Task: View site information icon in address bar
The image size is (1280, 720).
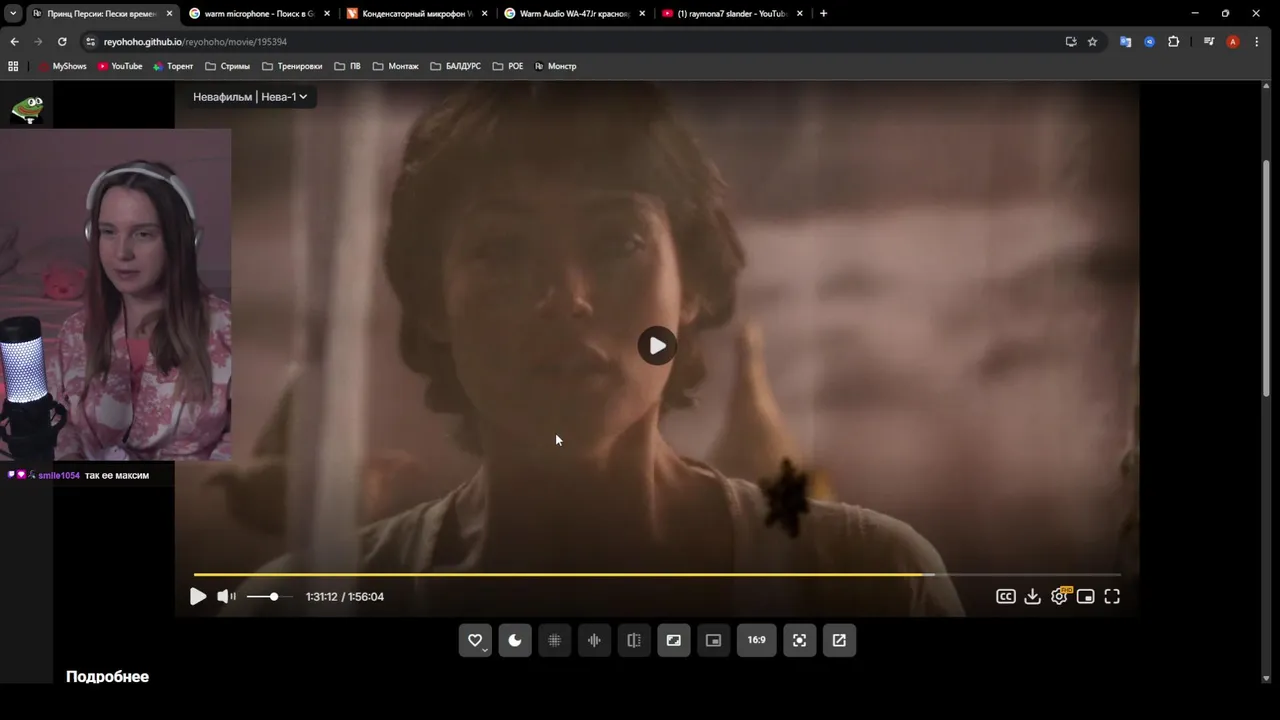Action: tap(90, 42)
